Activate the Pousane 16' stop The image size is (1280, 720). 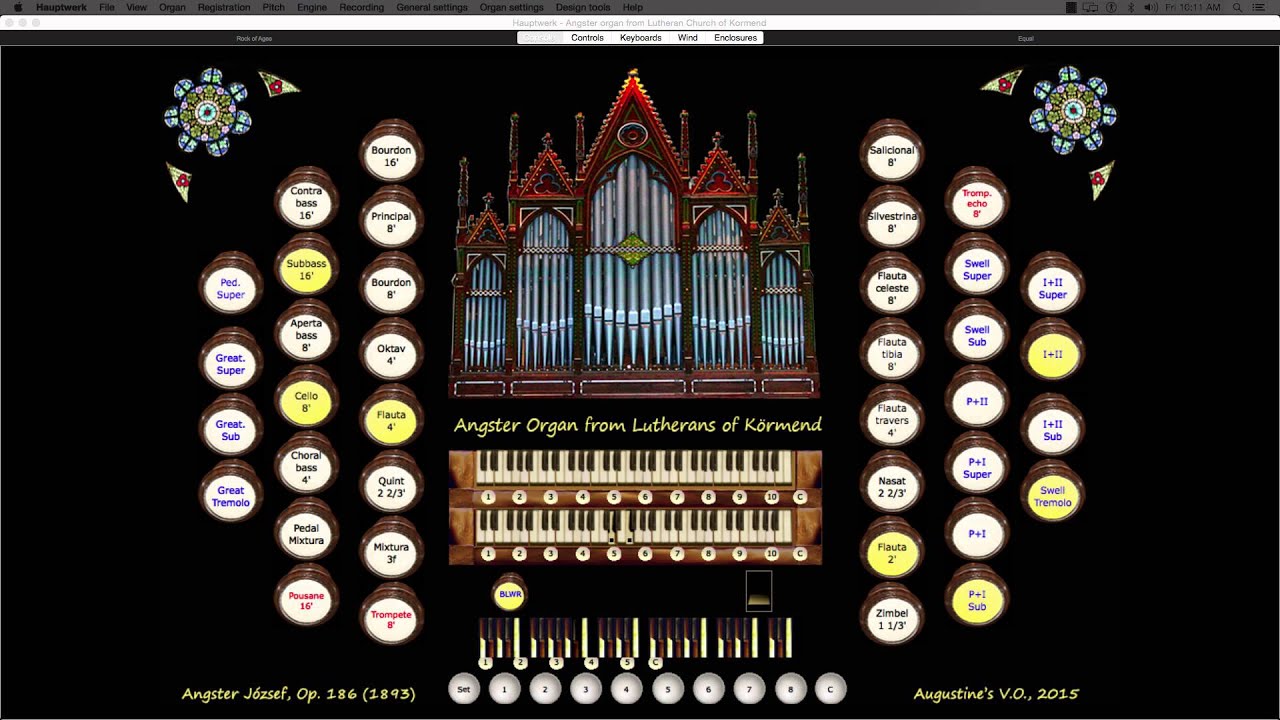(x=306, y=599)
